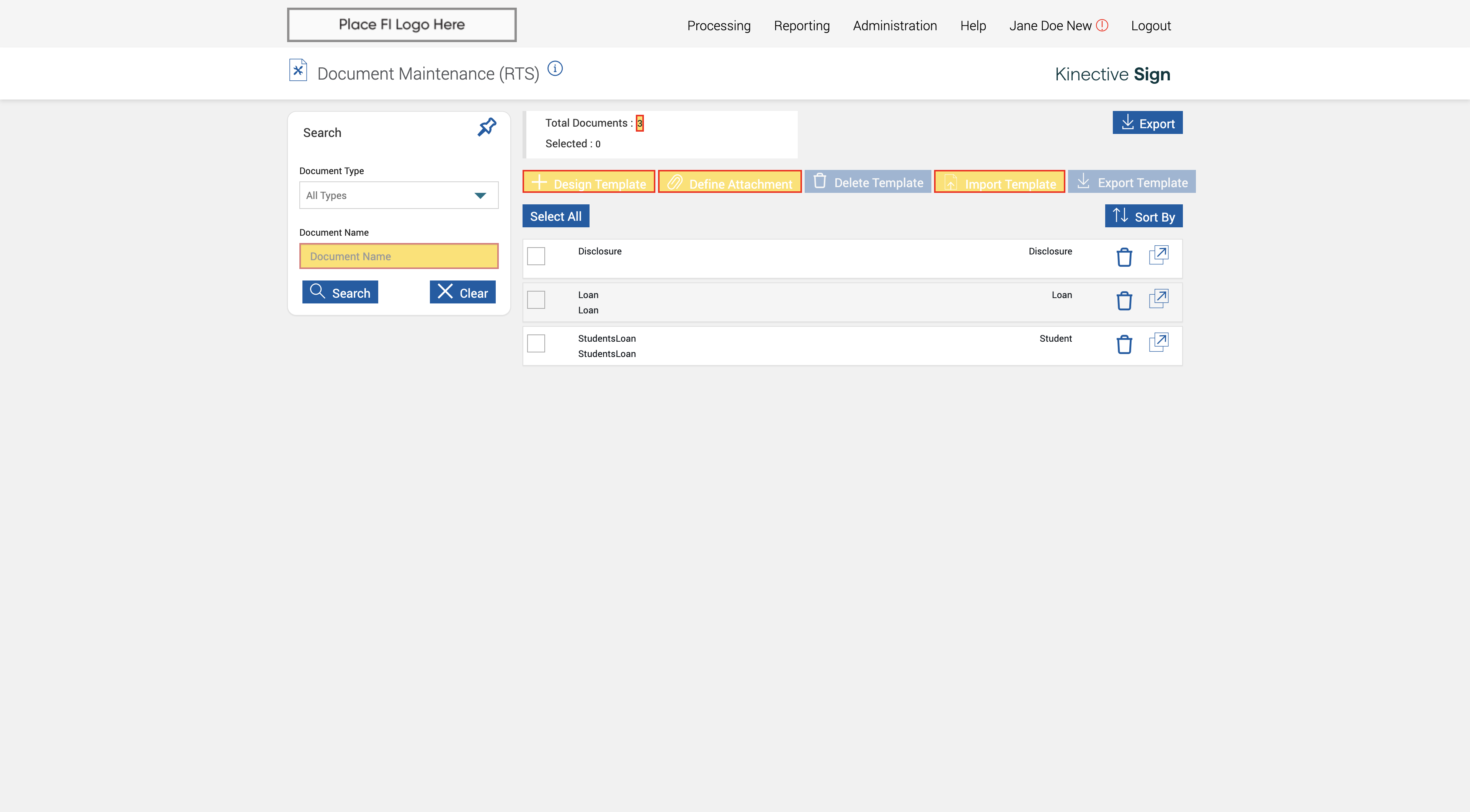Screen dimensions: 1470x812
Task: Expand the Document Type All Types dropdown
Action: [x=398, y=195]
